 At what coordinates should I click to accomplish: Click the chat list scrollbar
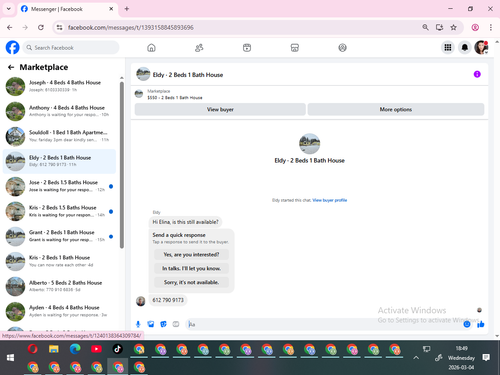click(122, 165)
